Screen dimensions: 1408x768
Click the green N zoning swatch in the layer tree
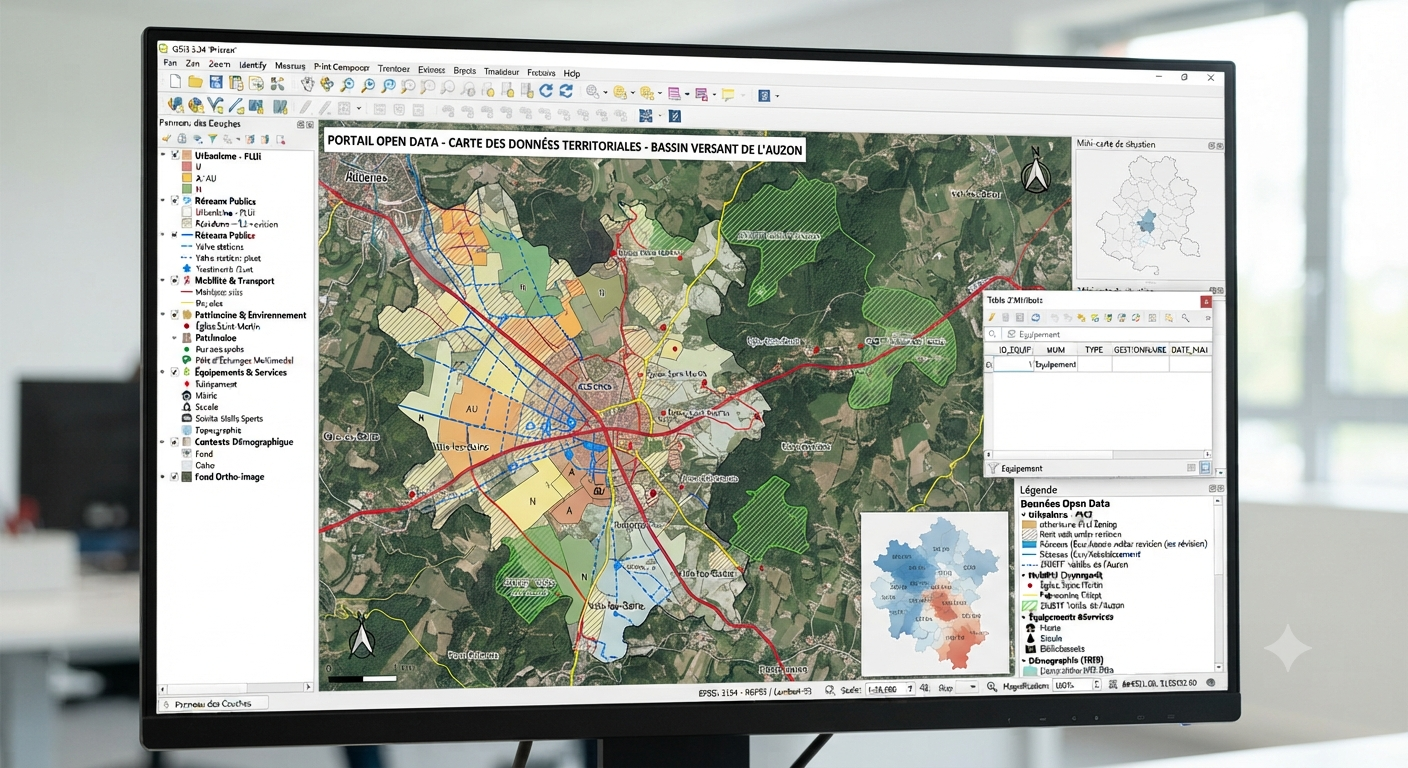coord(187,189)
